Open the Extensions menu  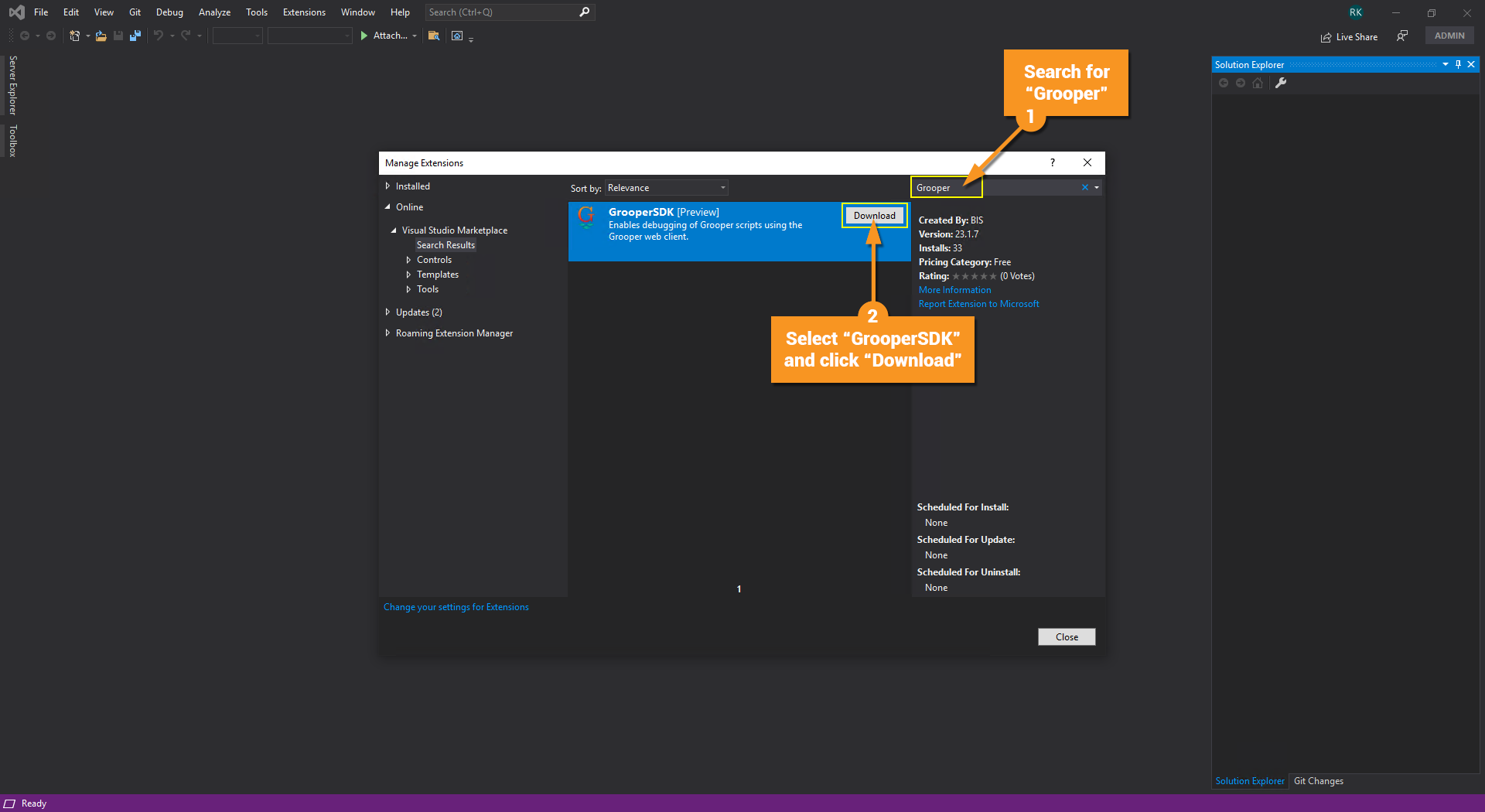click(304, 12)
